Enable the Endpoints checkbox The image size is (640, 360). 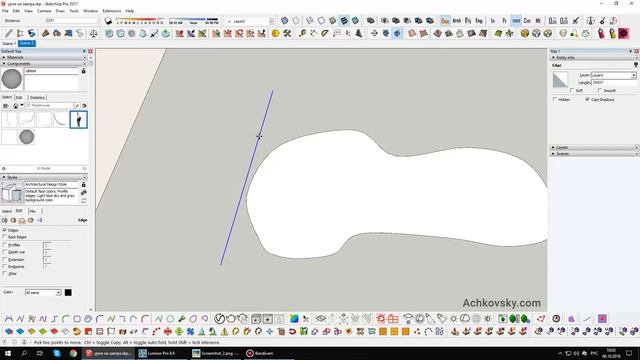5,266
